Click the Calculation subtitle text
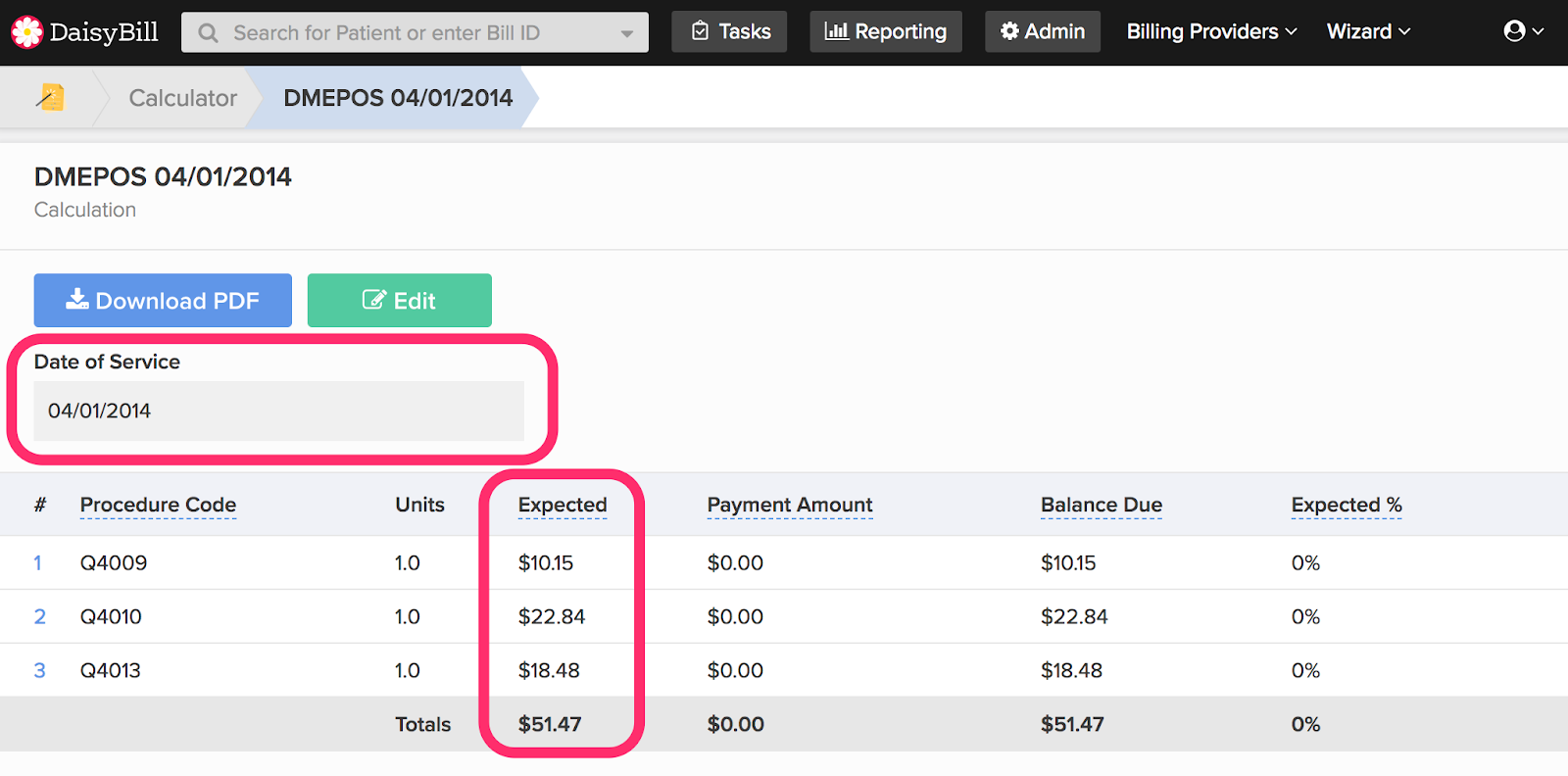Screen dimensions: 1568x776 point(85,210)
